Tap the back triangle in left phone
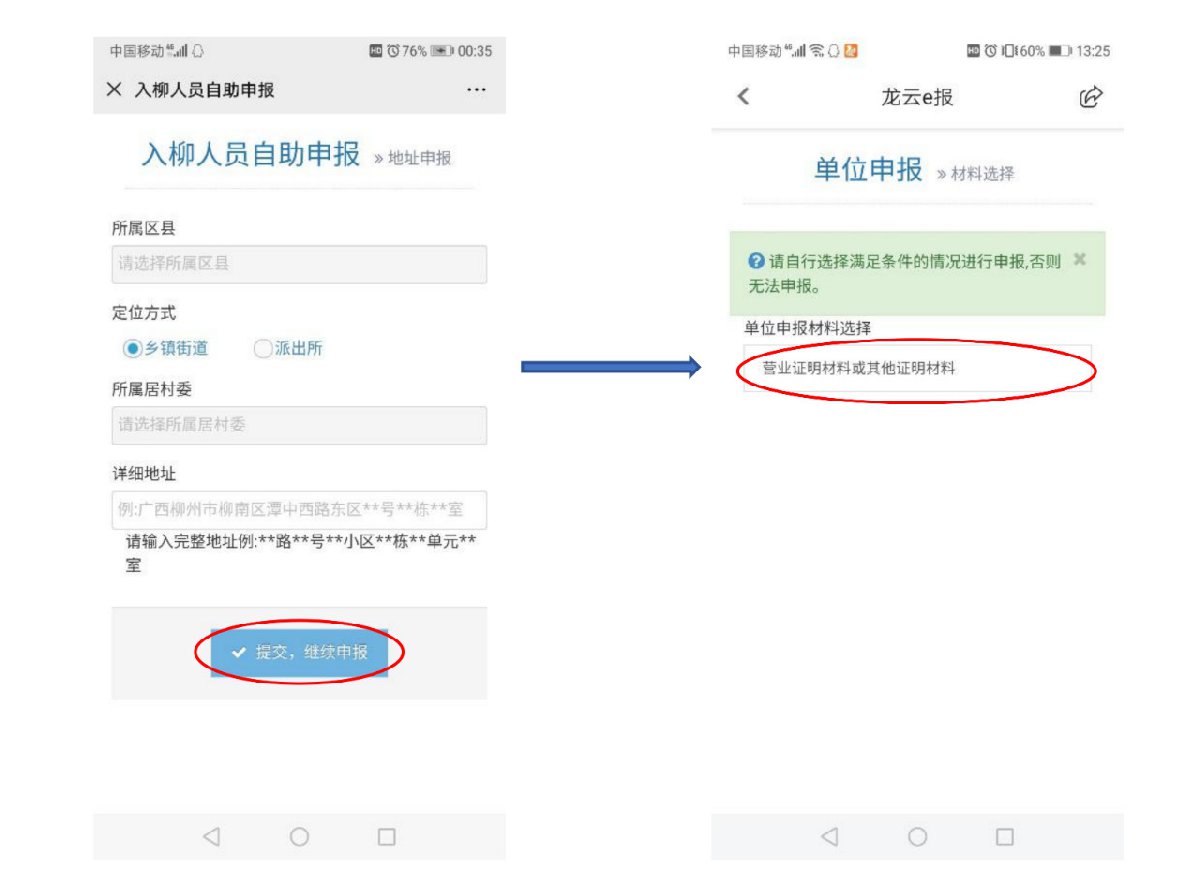The height and width of the screenshot is (877, 1200). tap(211, 837)
